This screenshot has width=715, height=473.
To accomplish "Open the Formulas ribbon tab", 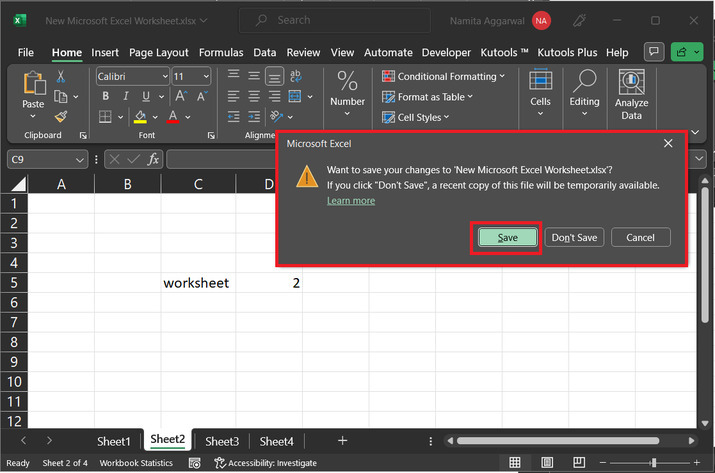I will click(221, 52).
